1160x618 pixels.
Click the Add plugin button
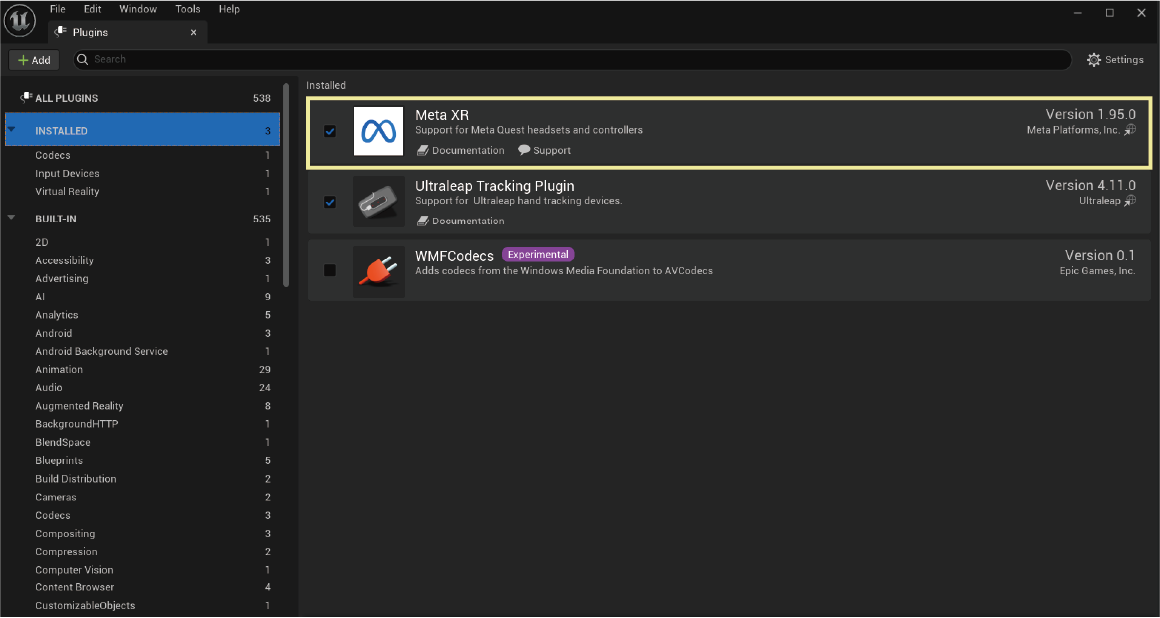[34, 60]
